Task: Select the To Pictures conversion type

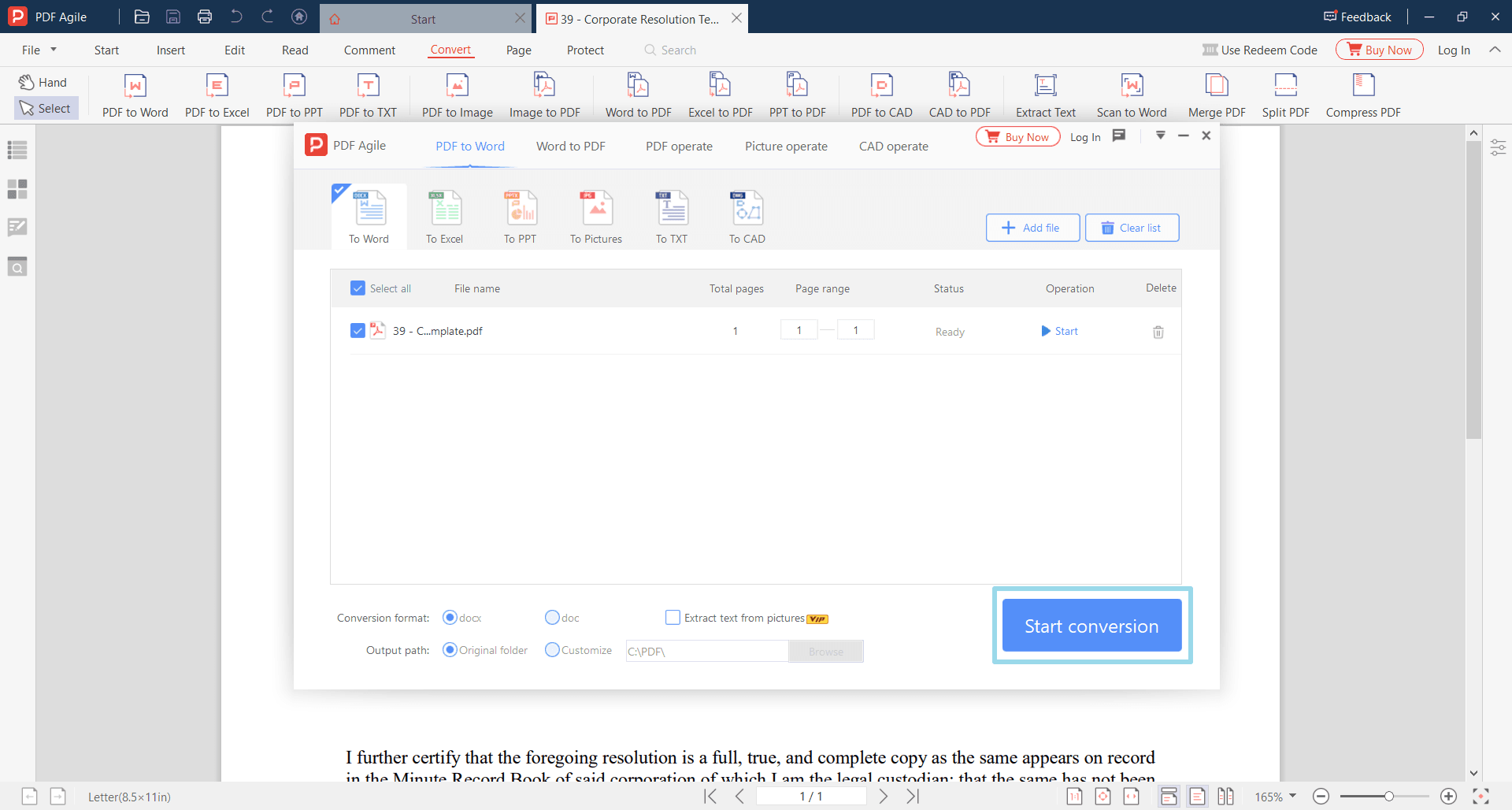Action: [596, 217]
